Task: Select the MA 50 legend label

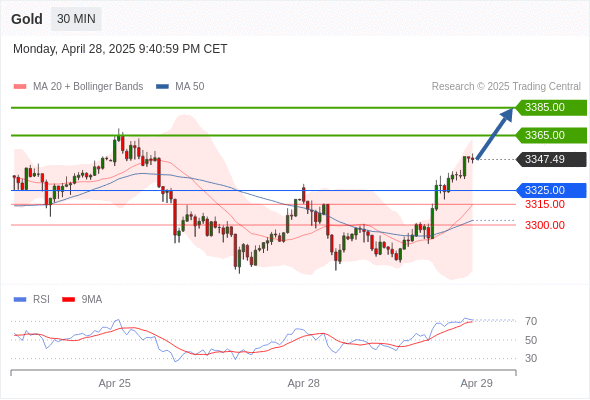Action: 190,87
